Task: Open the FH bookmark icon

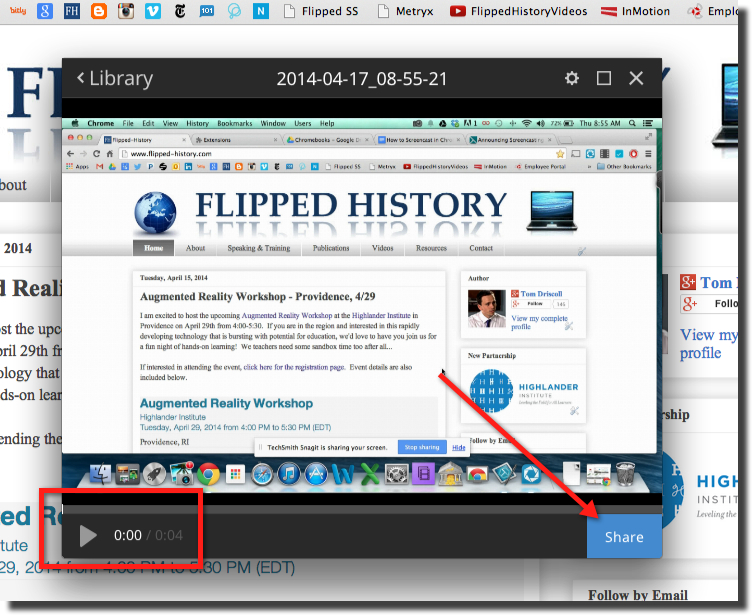Action: [72, 11]
